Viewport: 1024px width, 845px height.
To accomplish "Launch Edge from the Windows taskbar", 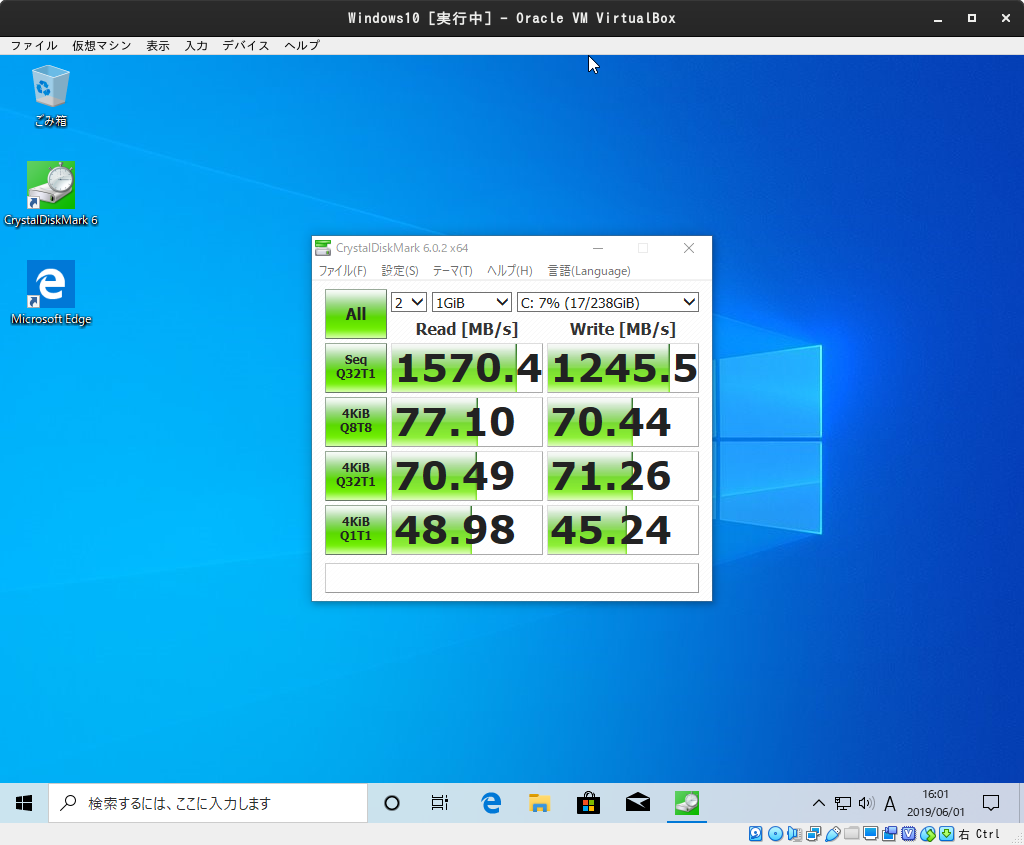I will (490, 803).
